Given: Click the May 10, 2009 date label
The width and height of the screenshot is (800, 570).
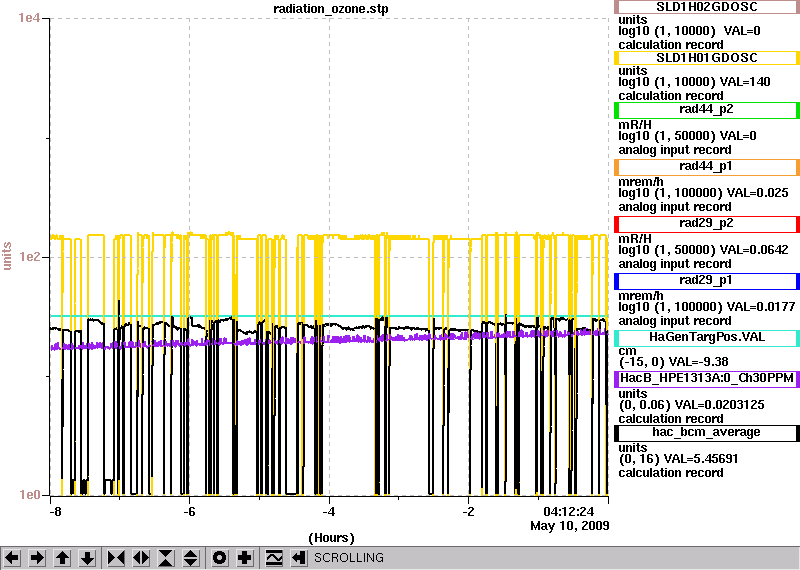Looking at the screenshot, I should (569, 526).
